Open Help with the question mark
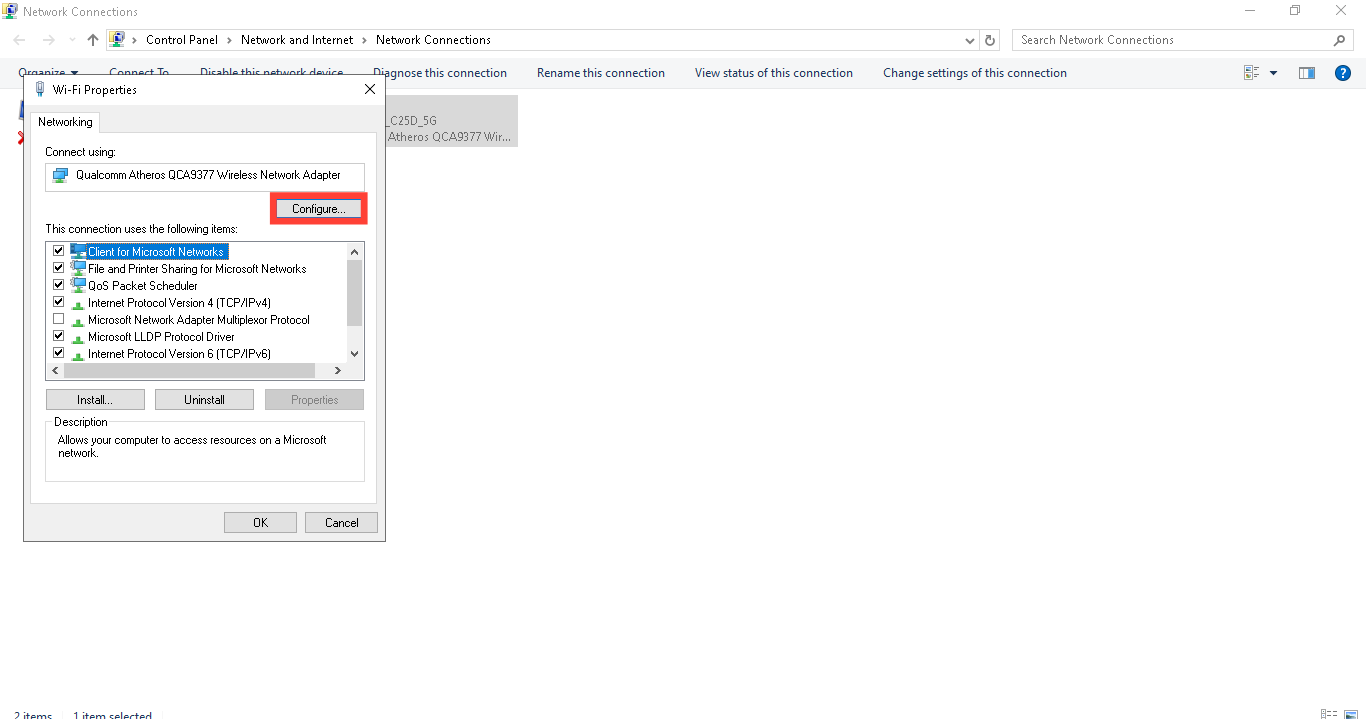This screenshot has height=719, width=1366. point(1343,73)
